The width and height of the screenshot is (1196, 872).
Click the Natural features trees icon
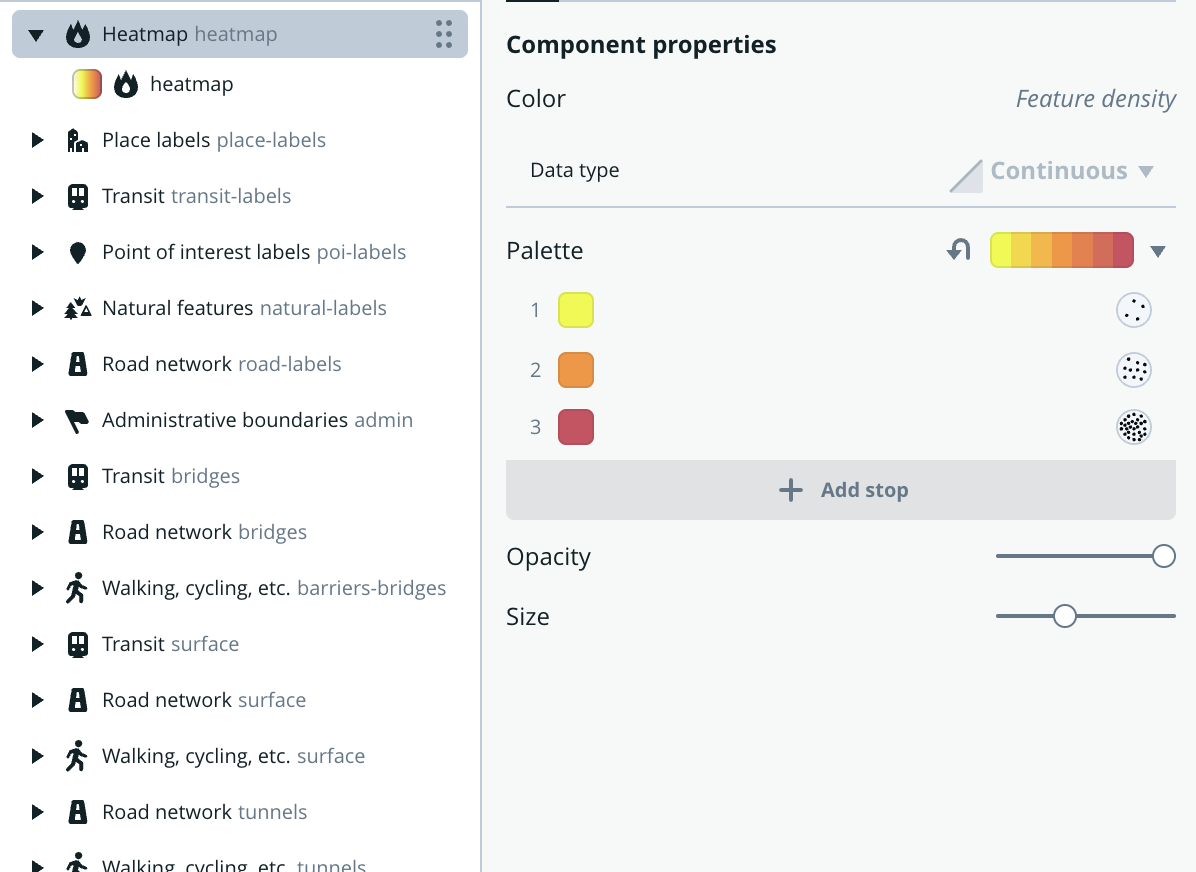(x=76, y=307)
